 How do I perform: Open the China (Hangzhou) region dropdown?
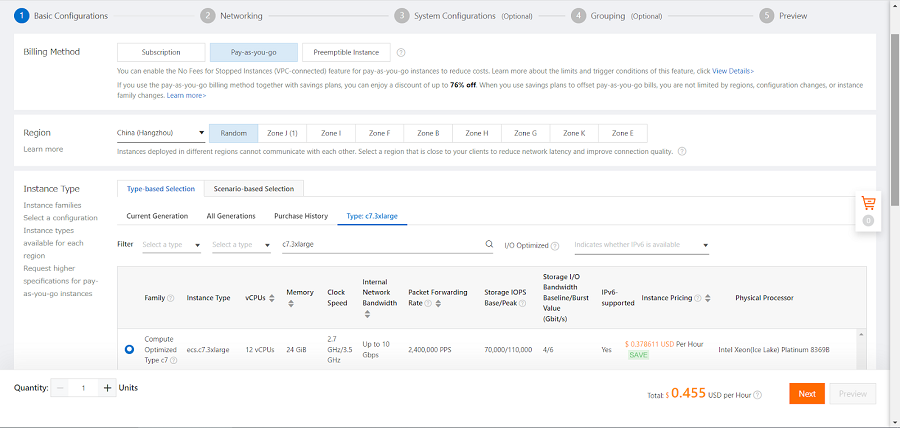coord(160,133)
